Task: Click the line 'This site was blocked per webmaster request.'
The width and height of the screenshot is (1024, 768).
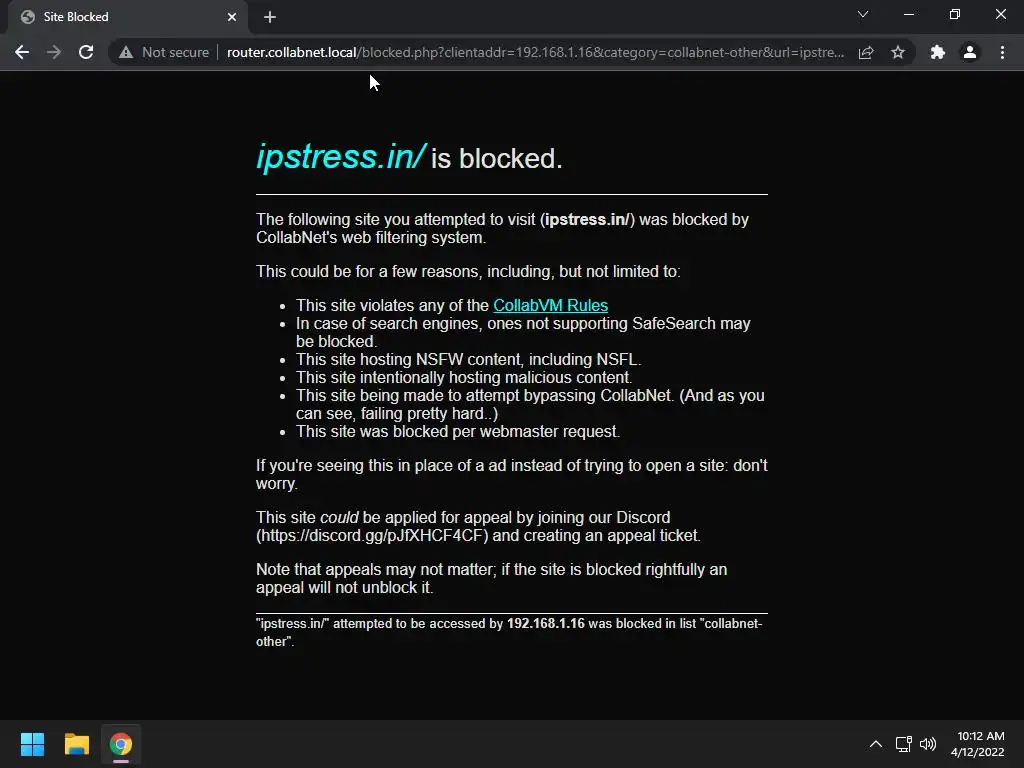Action: coord(458,432)
